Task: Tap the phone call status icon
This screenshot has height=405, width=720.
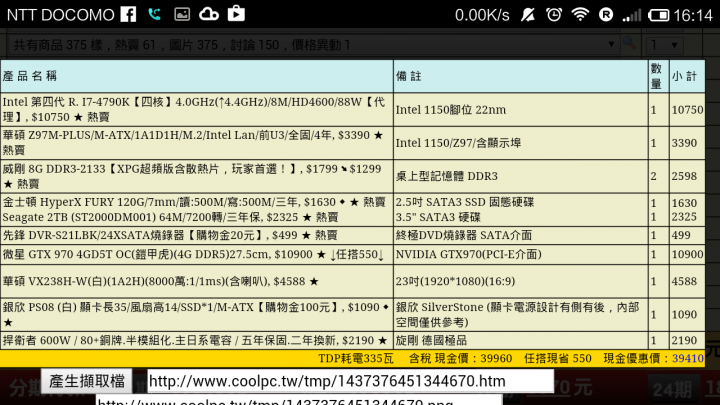Action: pos(155,14)
